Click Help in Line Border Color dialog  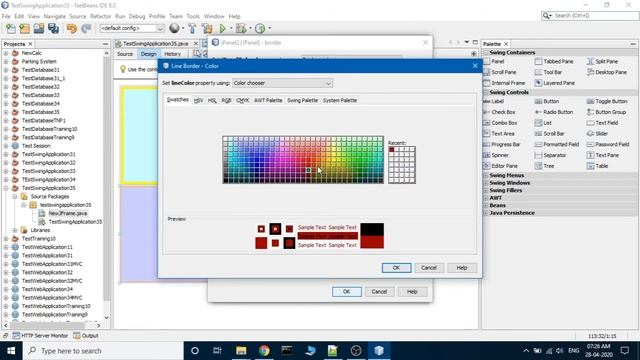[462, 268]
